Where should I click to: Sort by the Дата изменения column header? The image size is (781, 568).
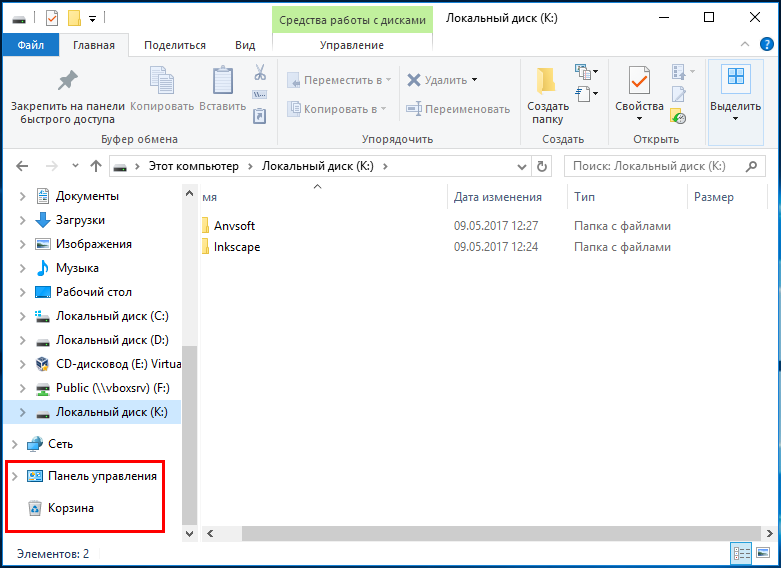507,197
